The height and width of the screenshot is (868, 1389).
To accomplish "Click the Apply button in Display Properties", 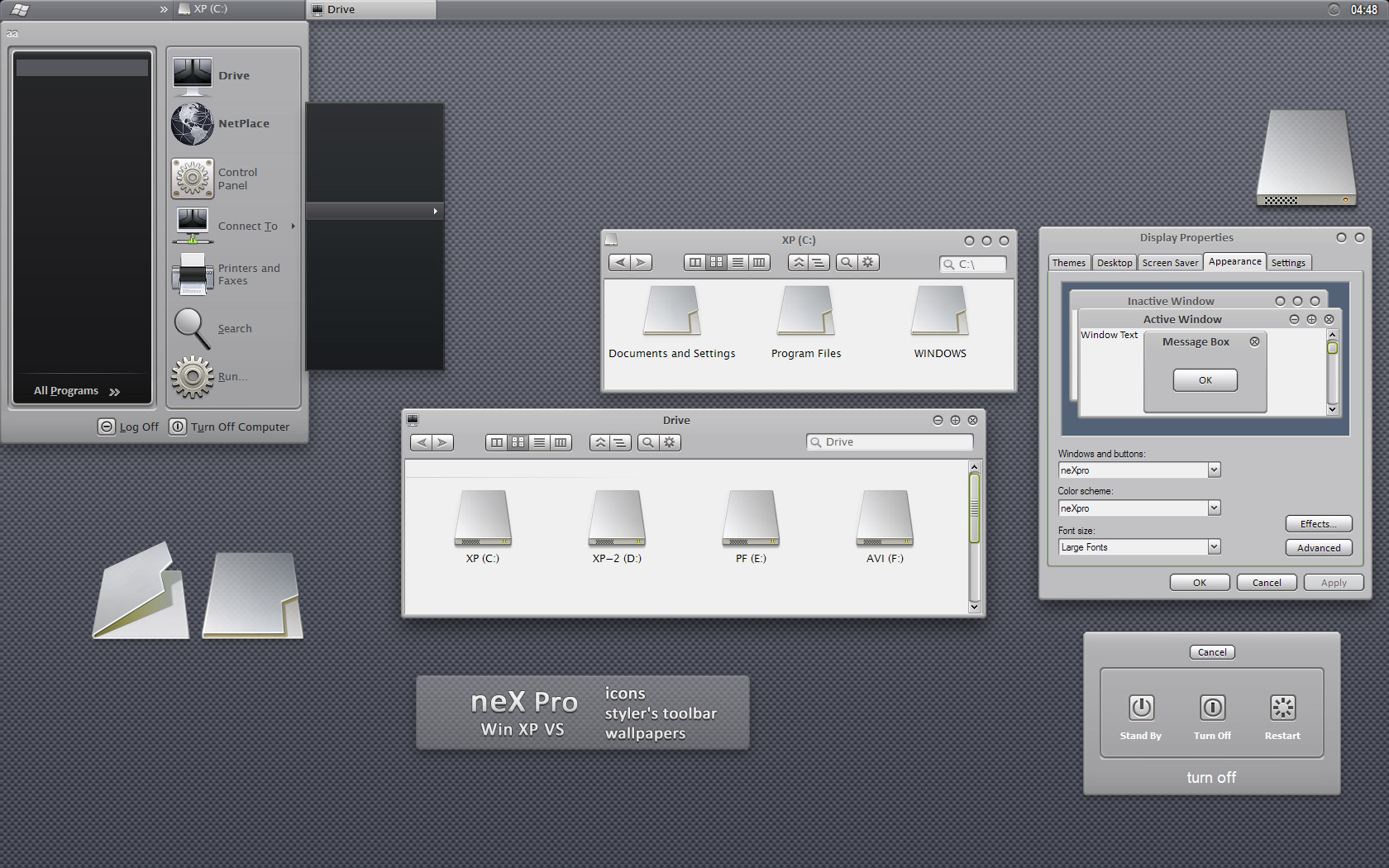I will 1334,583.
